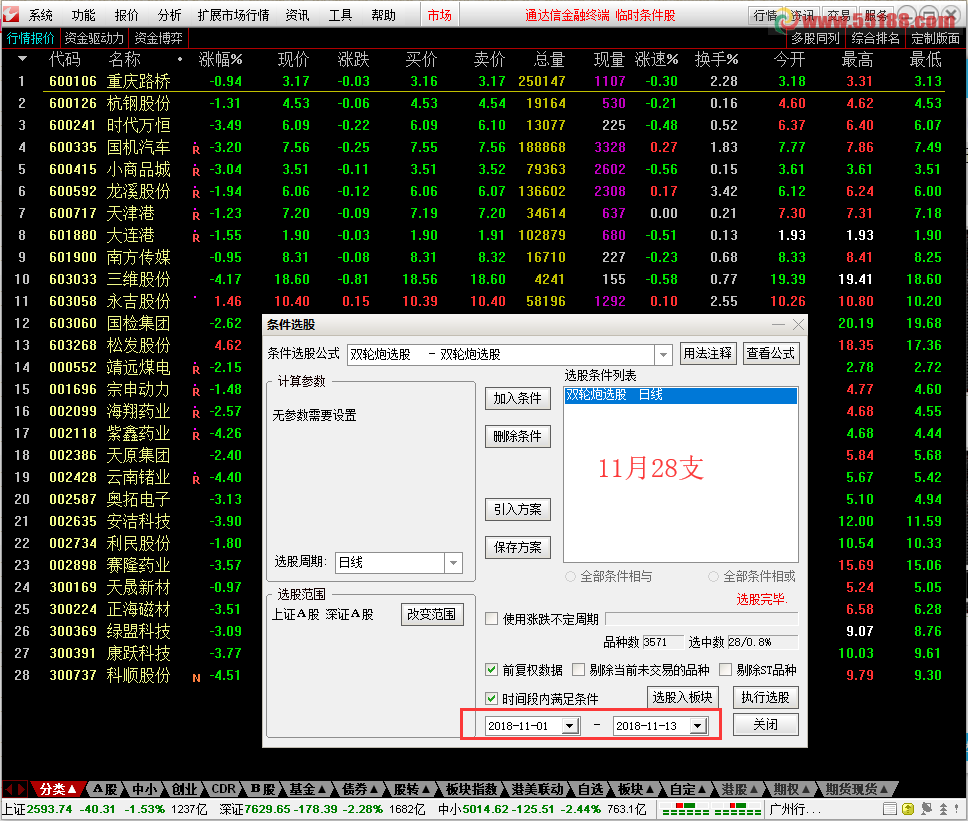Click the app logo icon at top-left

10,14
